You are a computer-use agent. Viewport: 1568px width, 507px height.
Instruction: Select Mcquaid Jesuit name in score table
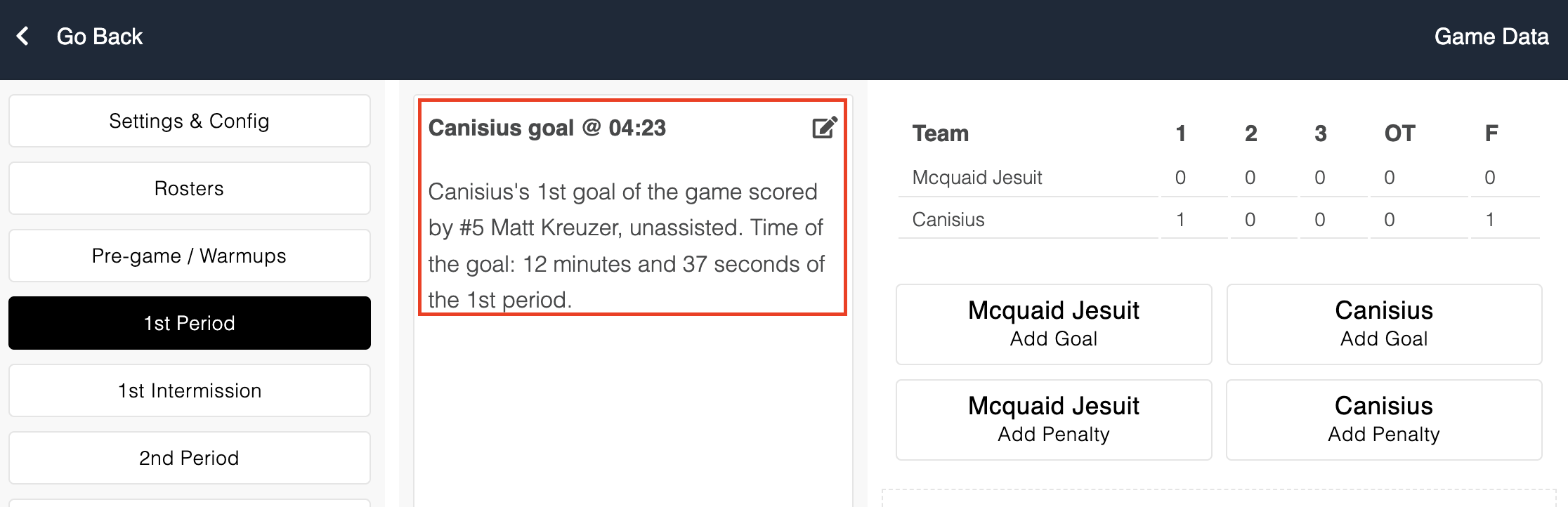pos(976,178)
